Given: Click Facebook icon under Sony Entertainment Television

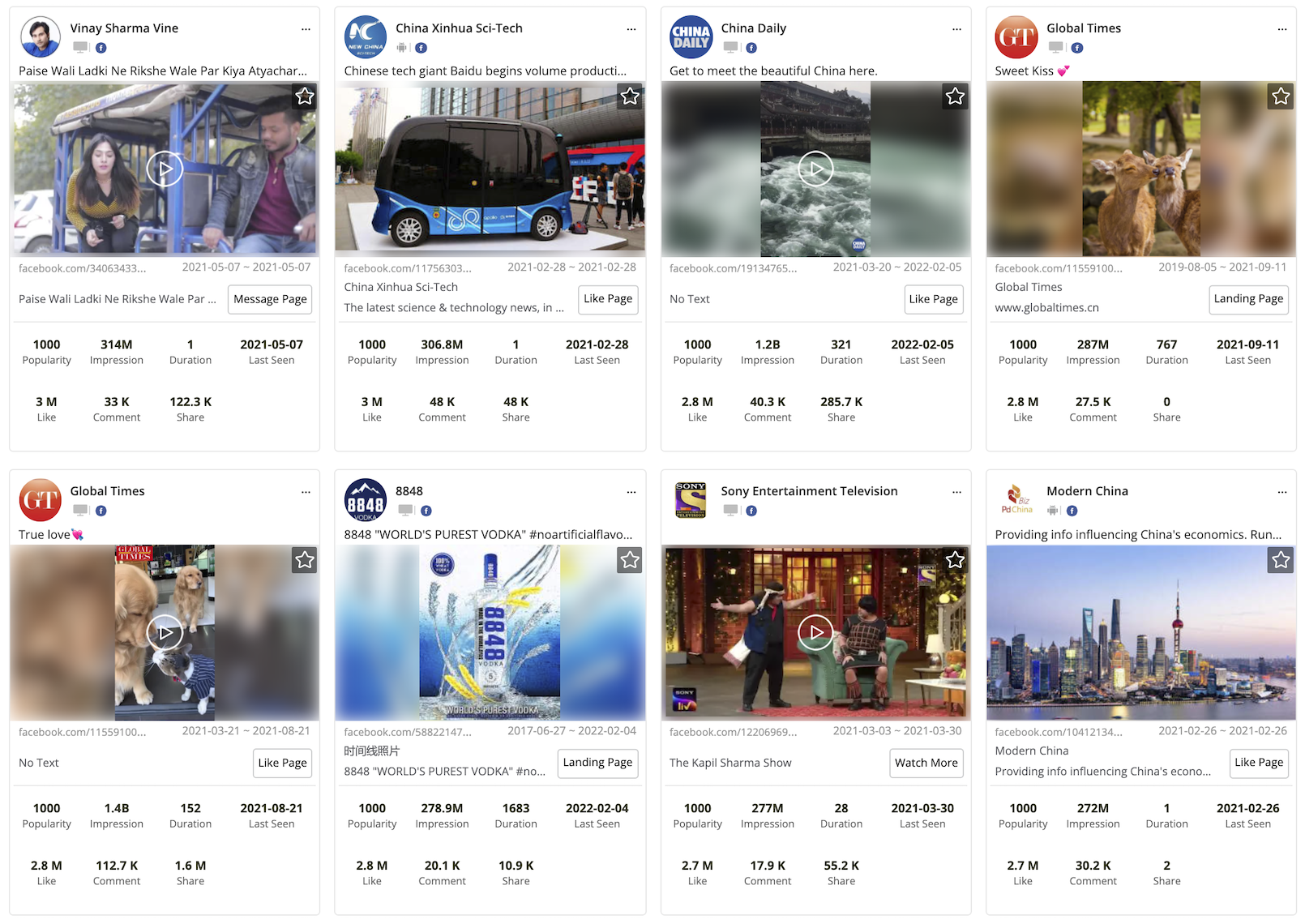Looking at the screenshot, I should [x=751, y=511].
